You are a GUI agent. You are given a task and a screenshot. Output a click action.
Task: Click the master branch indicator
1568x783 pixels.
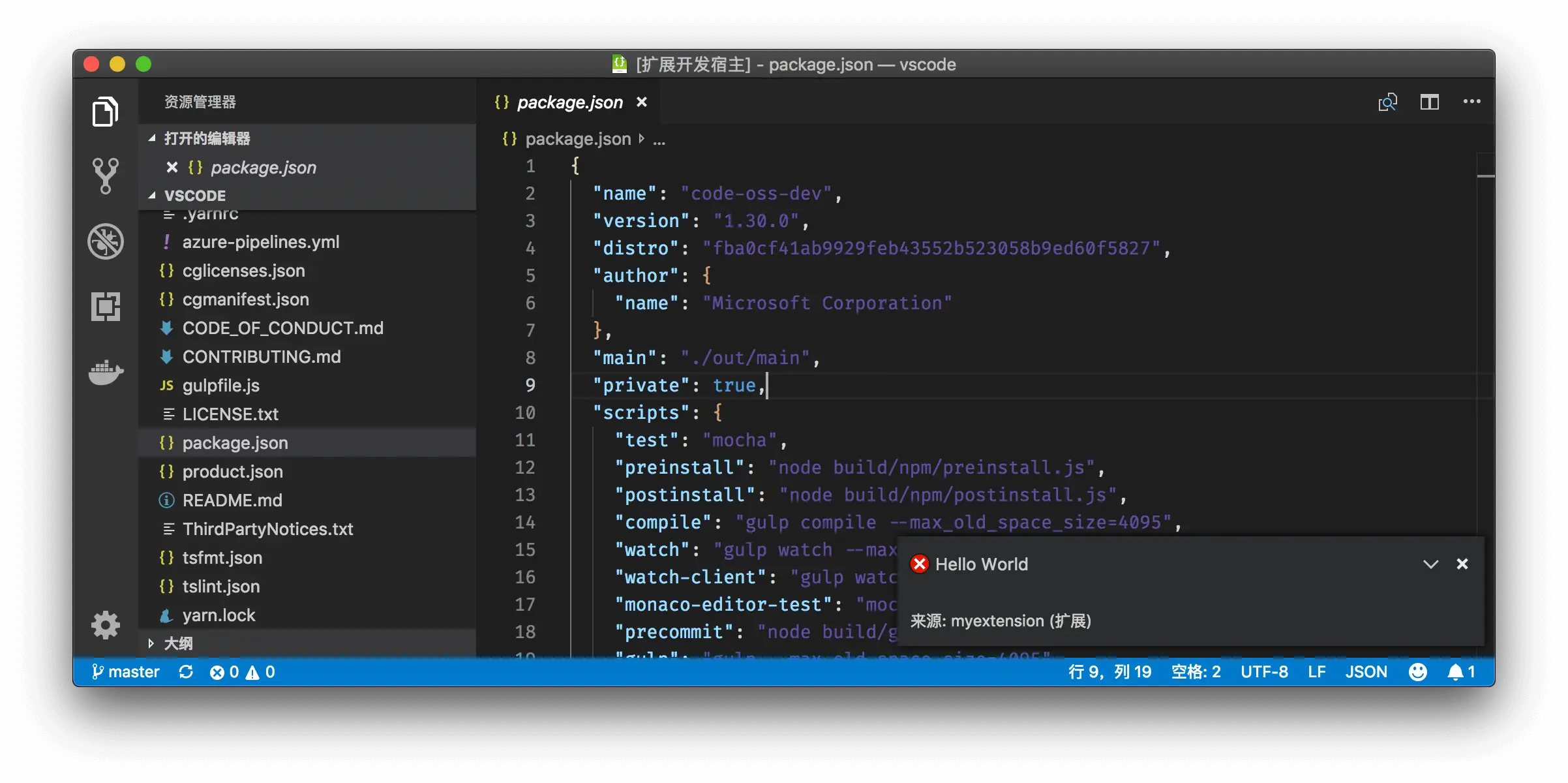125,671
